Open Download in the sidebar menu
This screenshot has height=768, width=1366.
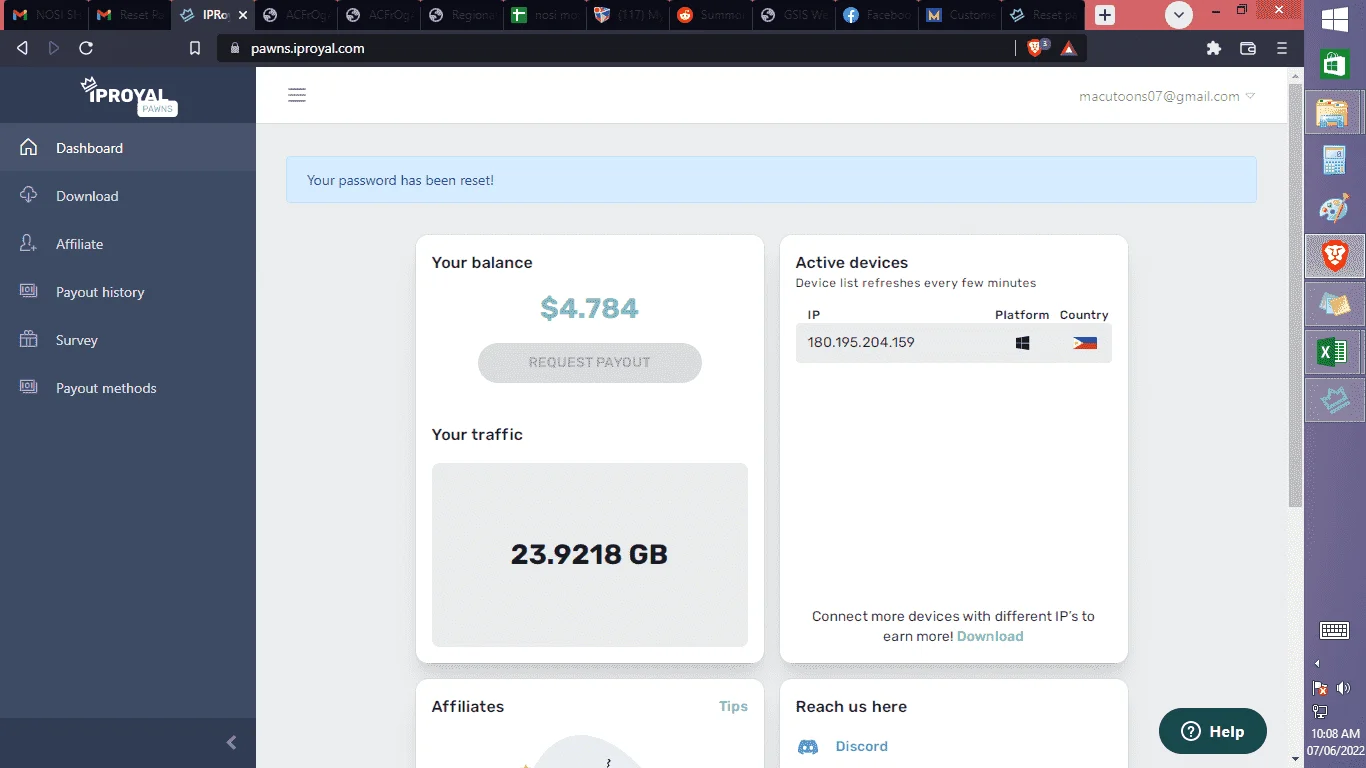pyautogui.click(x=128, y=196)
